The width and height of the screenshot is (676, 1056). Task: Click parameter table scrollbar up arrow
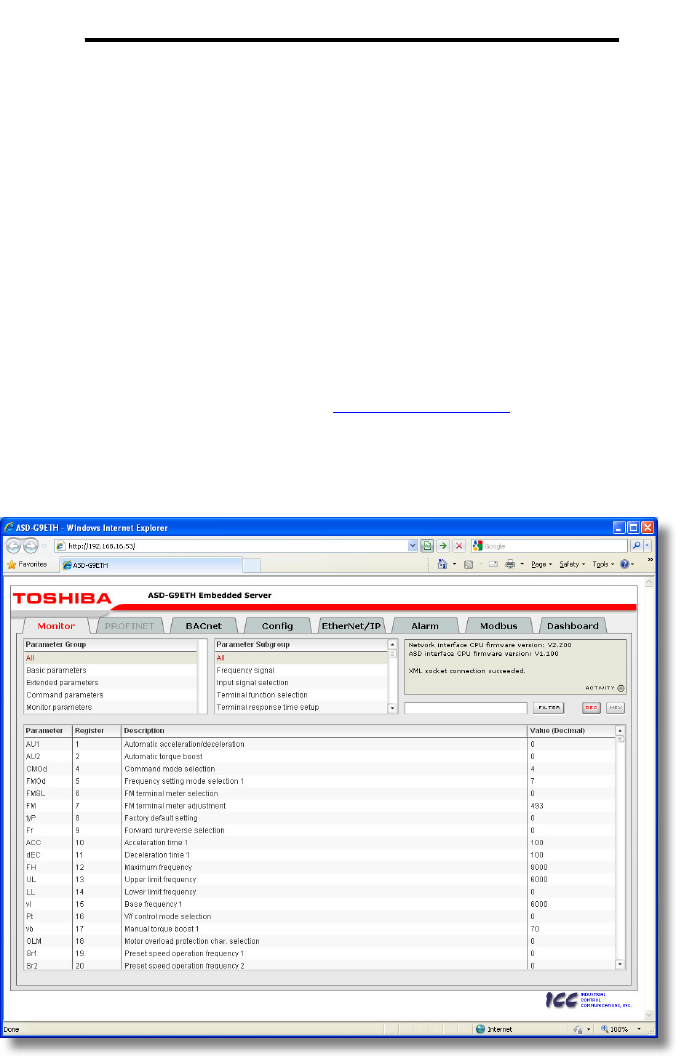click(620, 731)
